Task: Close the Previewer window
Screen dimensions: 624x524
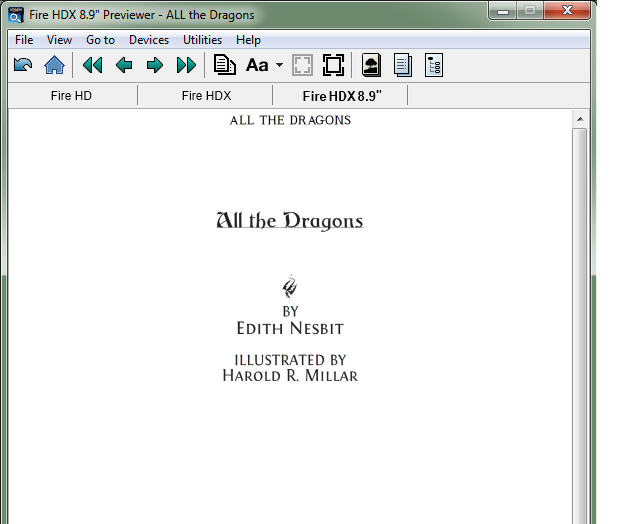Action: [x=567, y=10]
